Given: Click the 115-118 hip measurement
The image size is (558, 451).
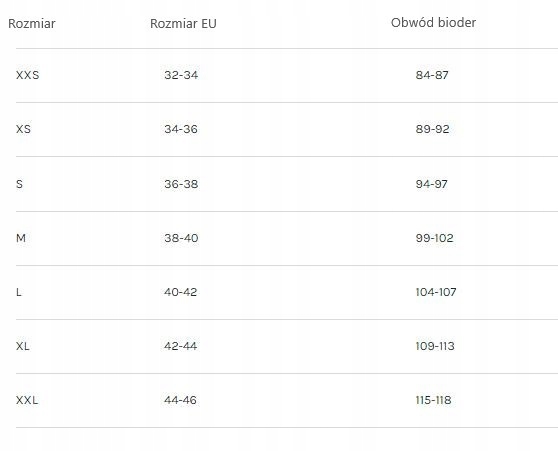Looking at the screenshot, I should pos(433,400).
